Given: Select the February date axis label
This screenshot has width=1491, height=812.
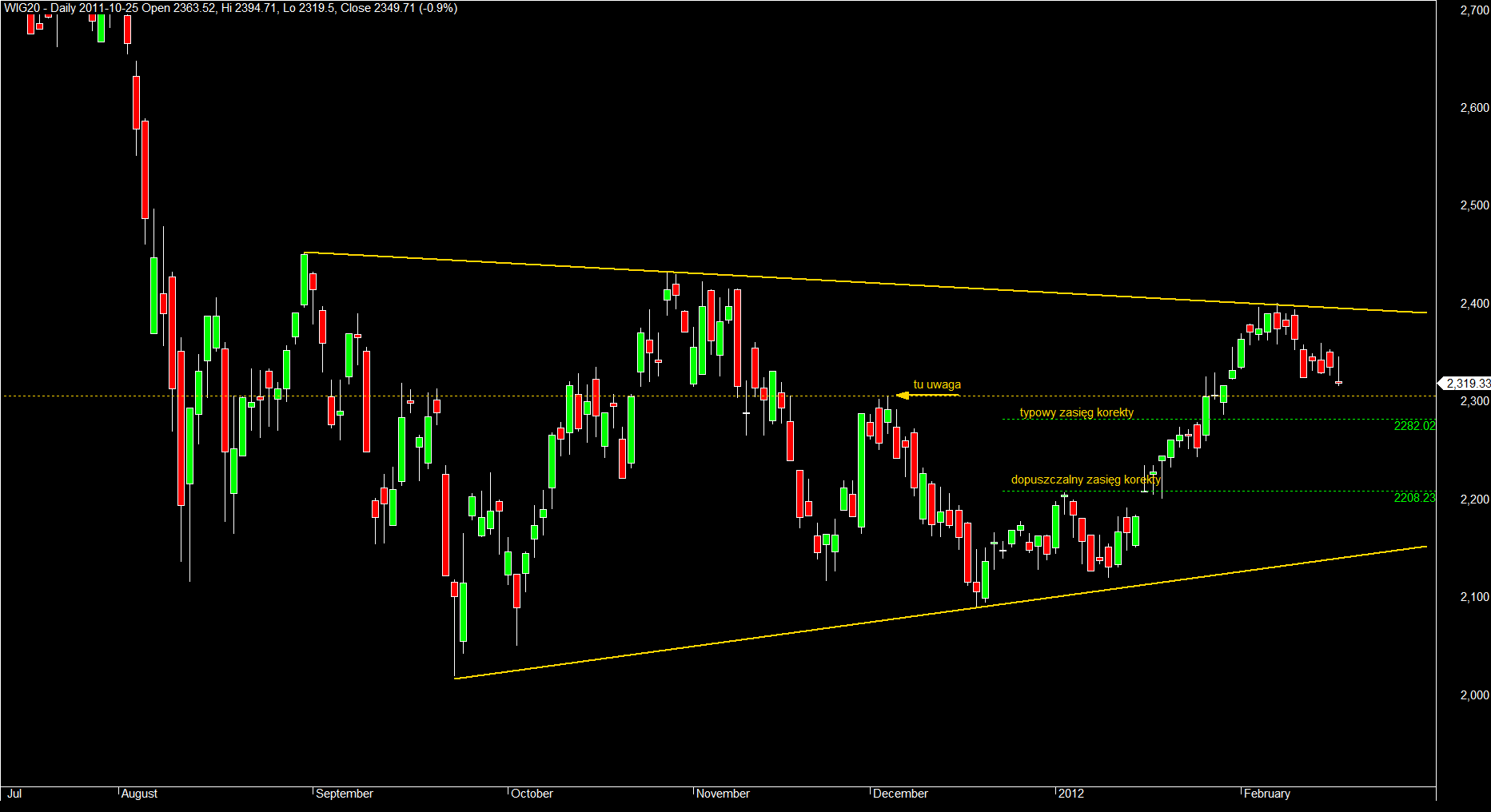Looking at the screenshot, I should (x=1267, y=794).
